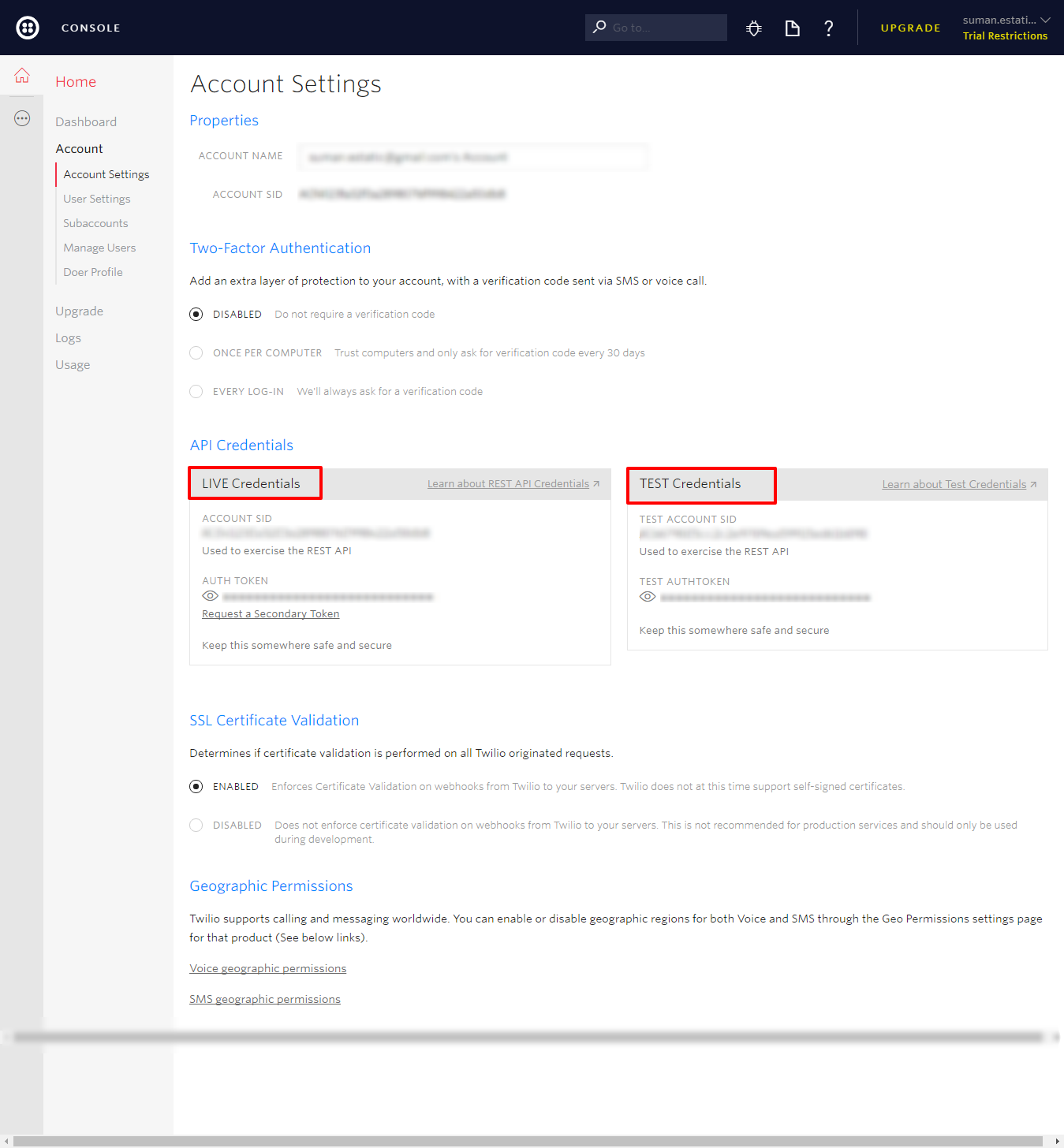Expand the user account dropdown chevron
This screenshot has width=1064, height=1148.
coord(1046,20)
